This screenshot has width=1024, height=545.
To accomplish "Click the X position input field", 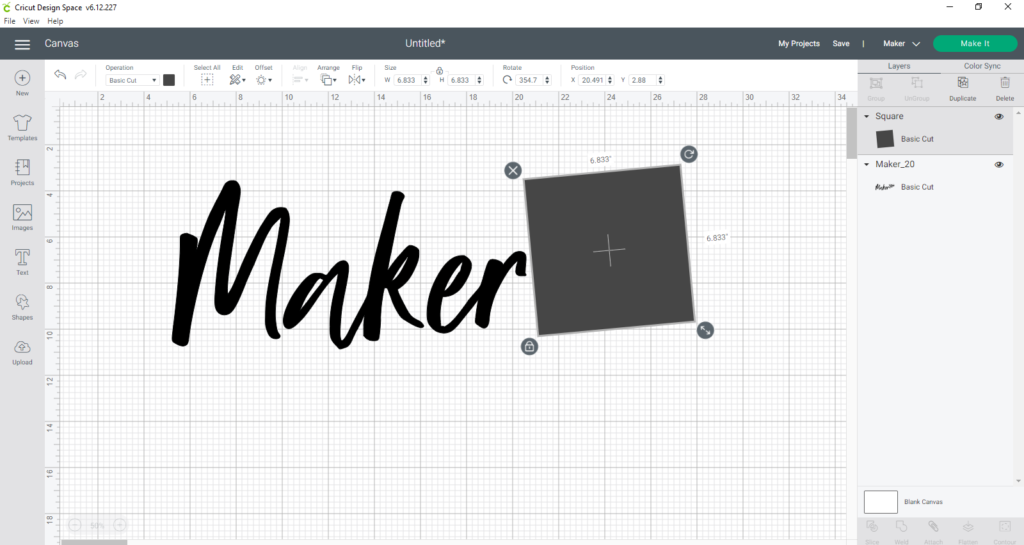I will [x=592, y=80].
